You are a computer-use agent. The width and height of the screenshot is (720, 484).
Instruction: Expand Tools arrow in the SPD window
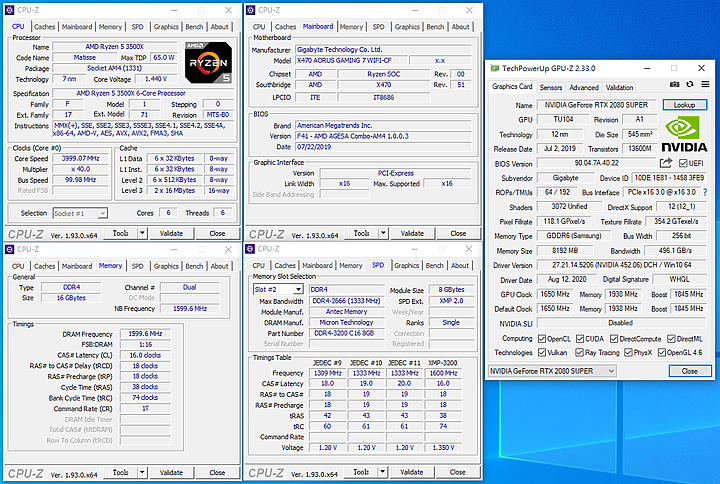[382, 472]
